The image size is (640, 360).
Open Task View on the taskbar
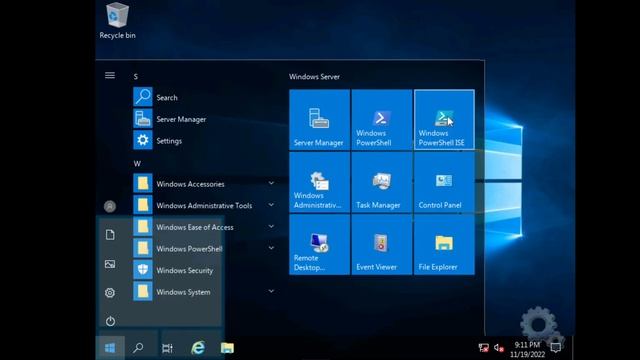167,348
